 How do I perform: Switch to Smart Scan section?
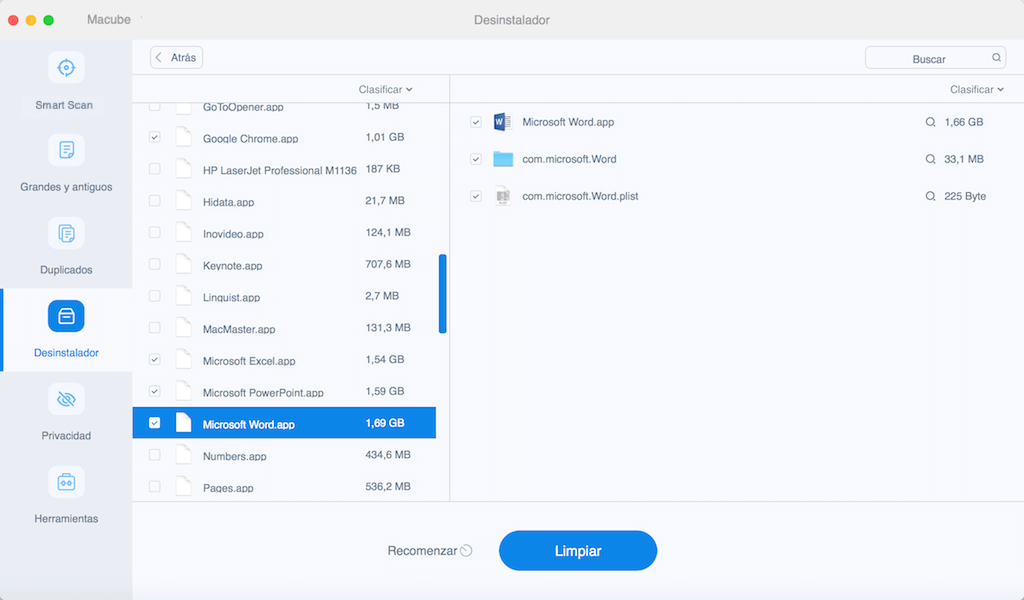(64, 105)
